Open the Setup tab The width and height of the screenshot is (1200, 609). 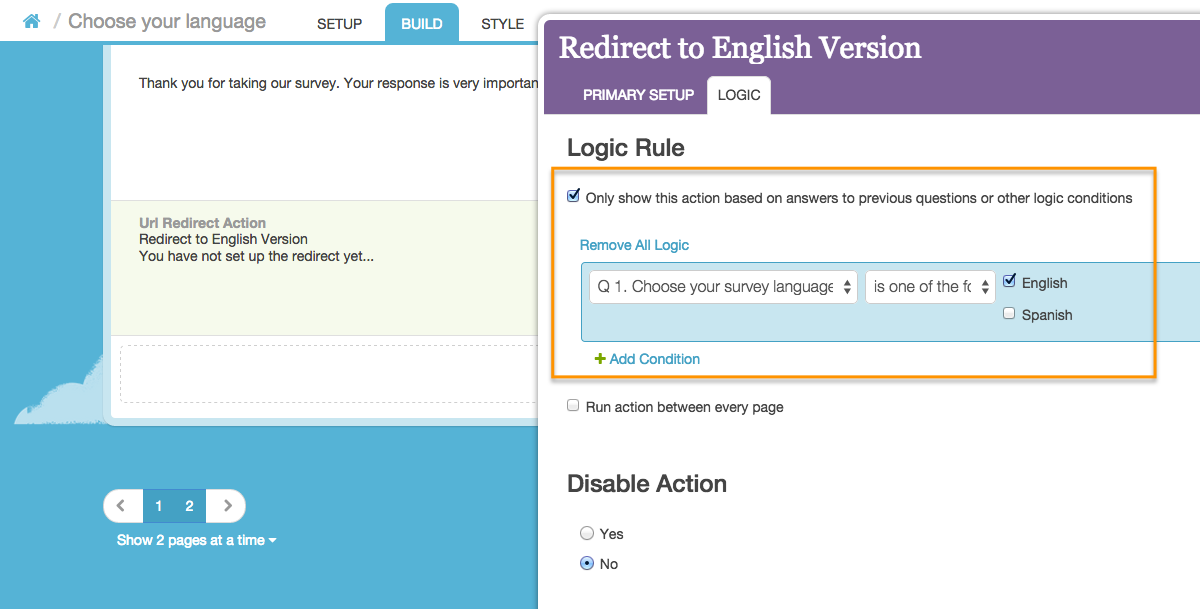339,24
